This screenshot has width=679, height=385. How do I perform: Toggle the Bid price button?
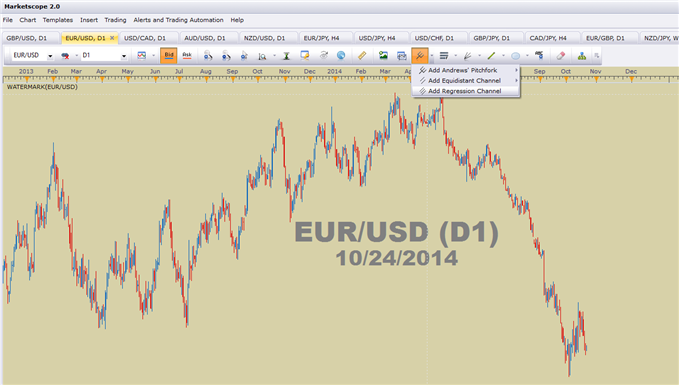click(x=169, y=55)
